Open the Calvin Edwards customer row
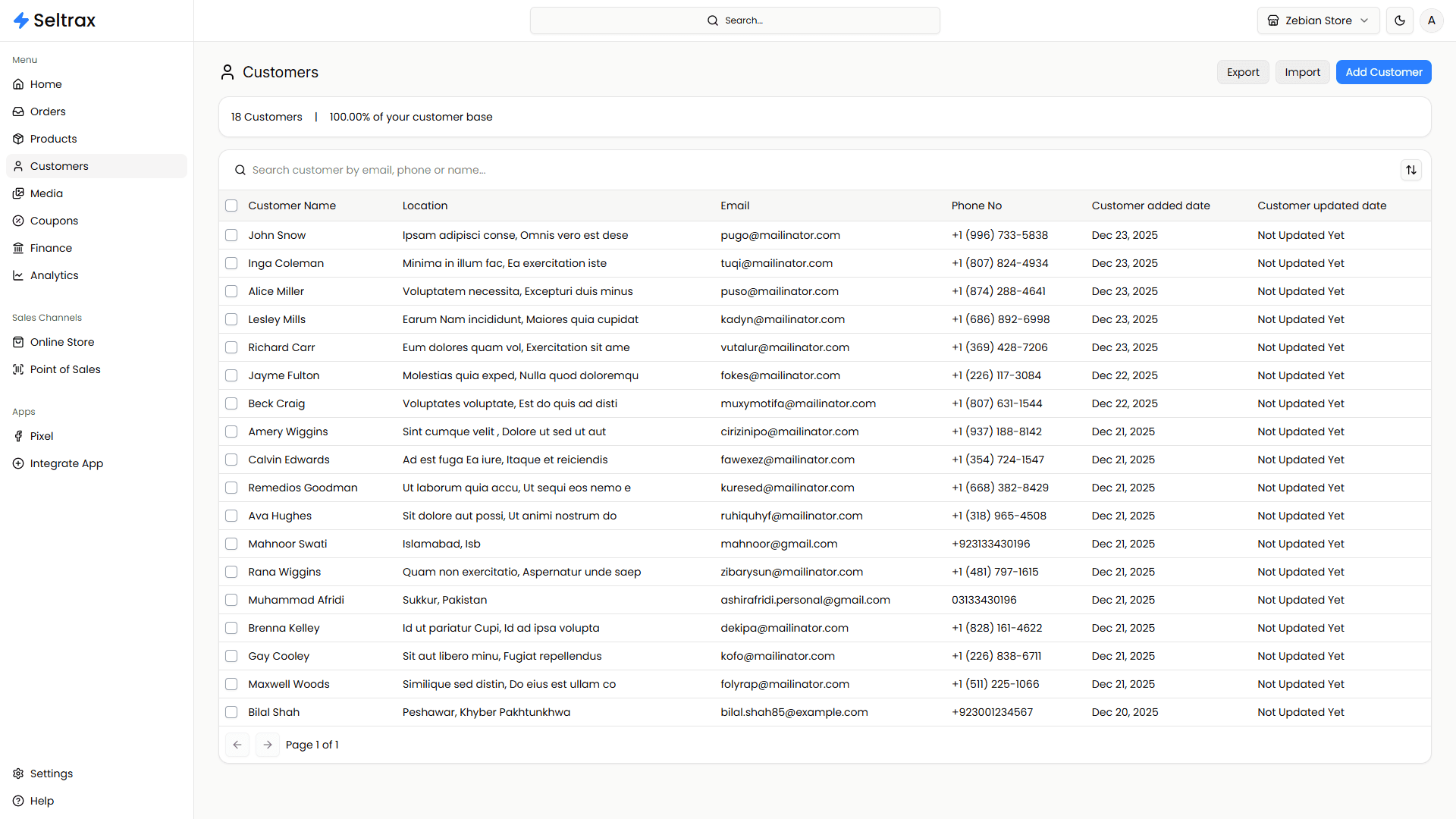This screenshot has width=1456, height=819. click(825, 460)
